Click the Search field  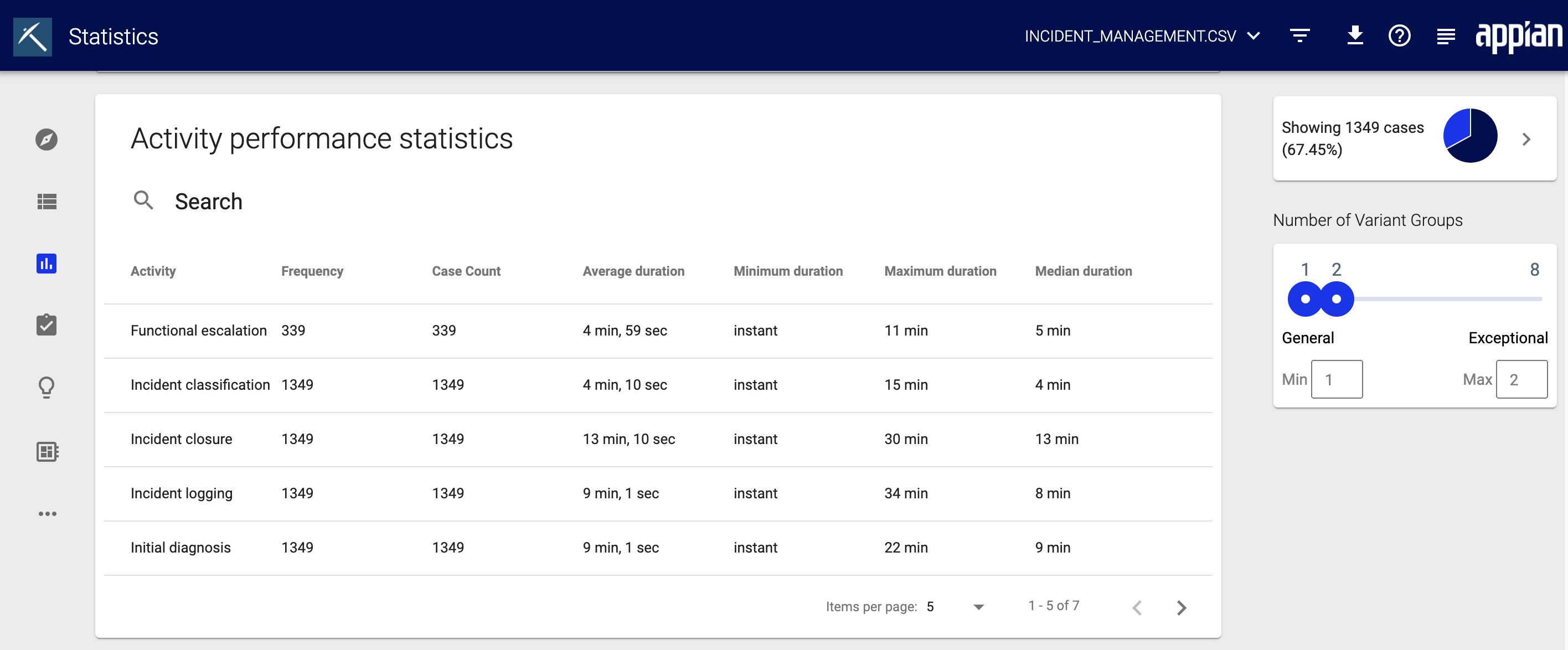[x=657, y=201]
